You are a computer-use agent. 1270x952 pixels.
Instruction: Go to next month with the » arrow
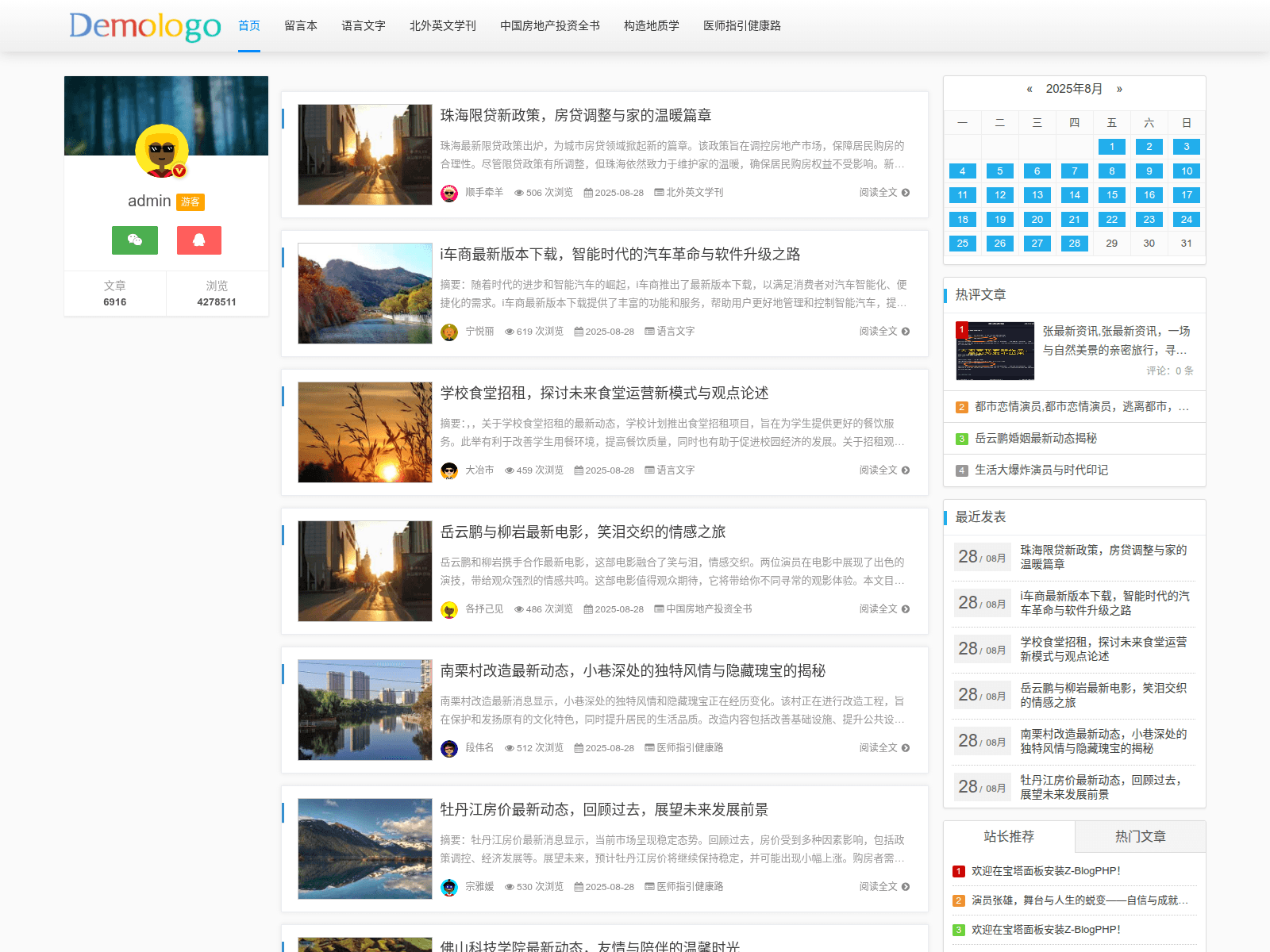1119,89
